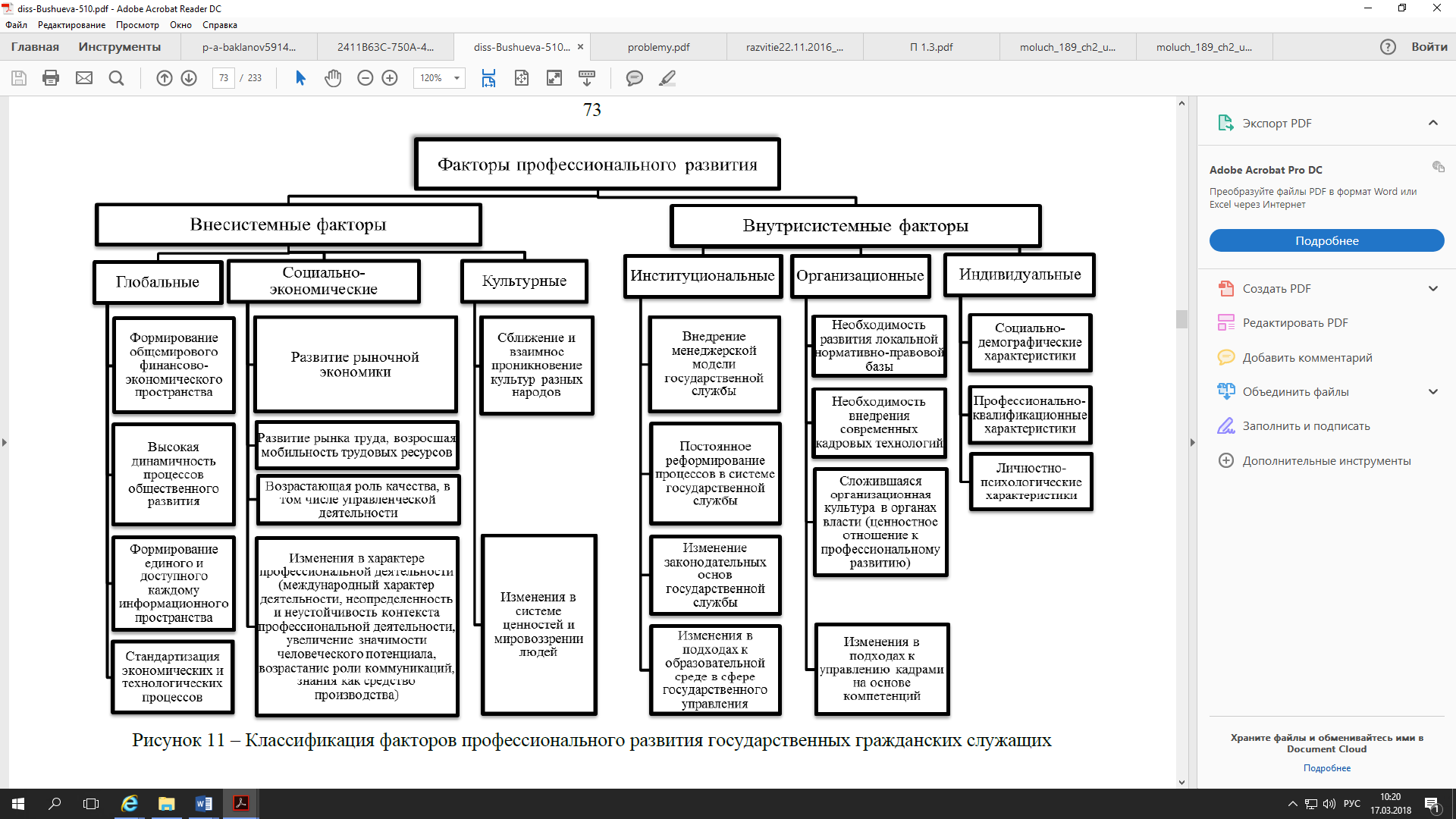Open taskbar search magnifier
The height and width of the screenshot is (819, 1456).
tap(55, 804)
